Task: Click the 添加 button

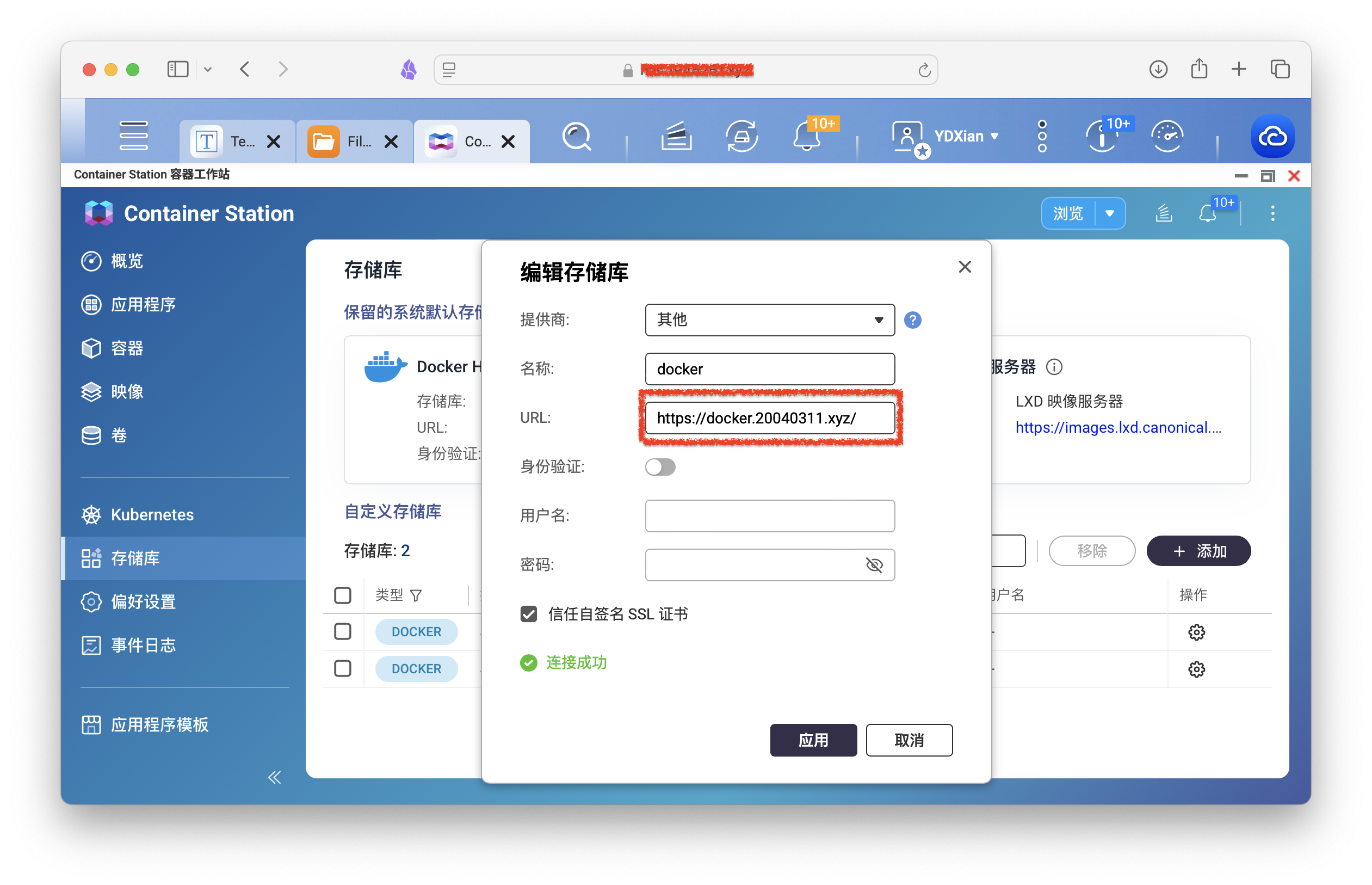Action: (x=1198, y=551)
